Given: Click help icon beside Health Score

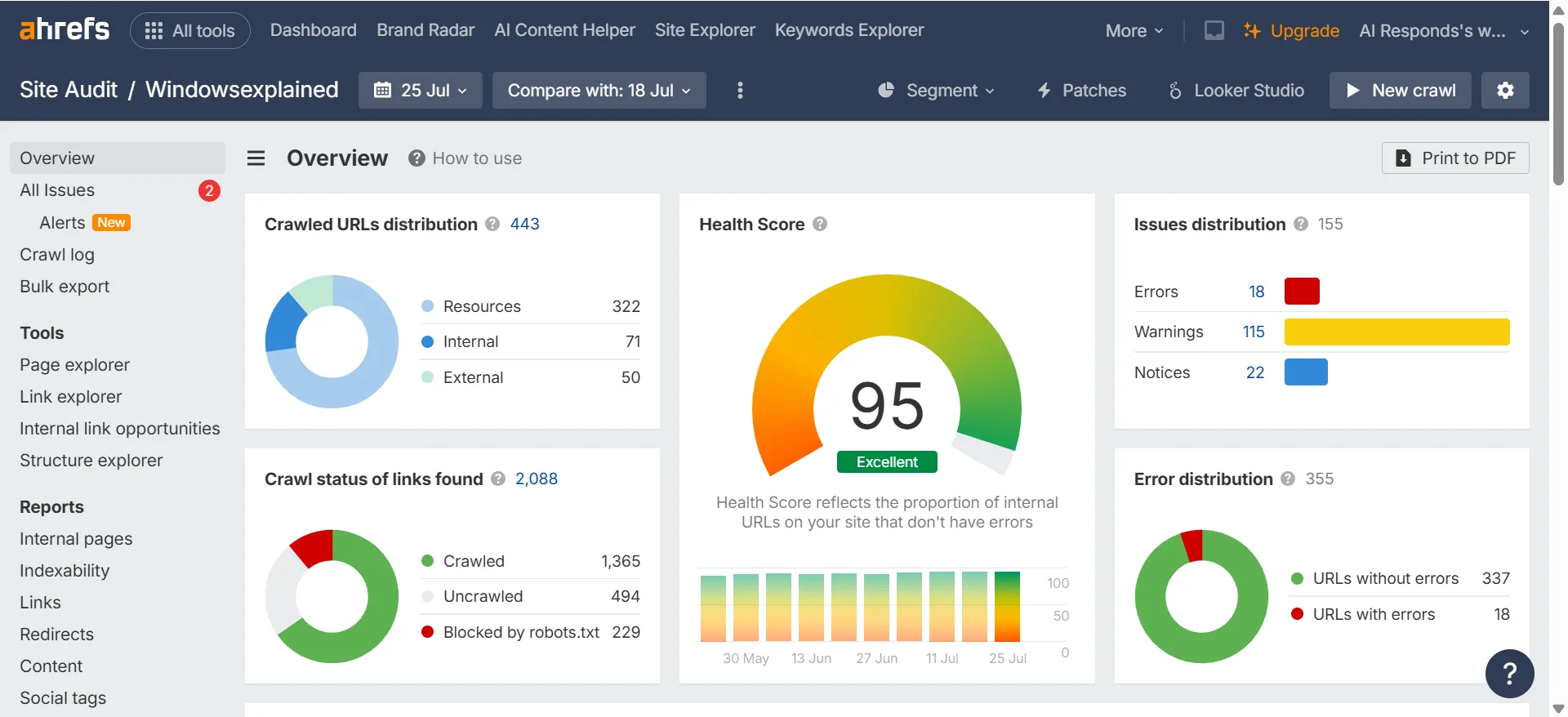Looking at the screenshot, I should click(820, 224).
